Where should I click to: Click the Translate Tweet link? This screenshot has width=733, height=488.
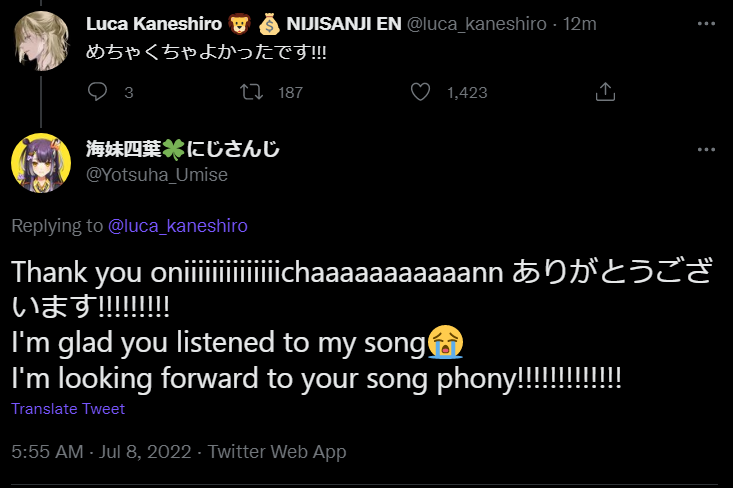pyautogui.click(x=68, y=409)
